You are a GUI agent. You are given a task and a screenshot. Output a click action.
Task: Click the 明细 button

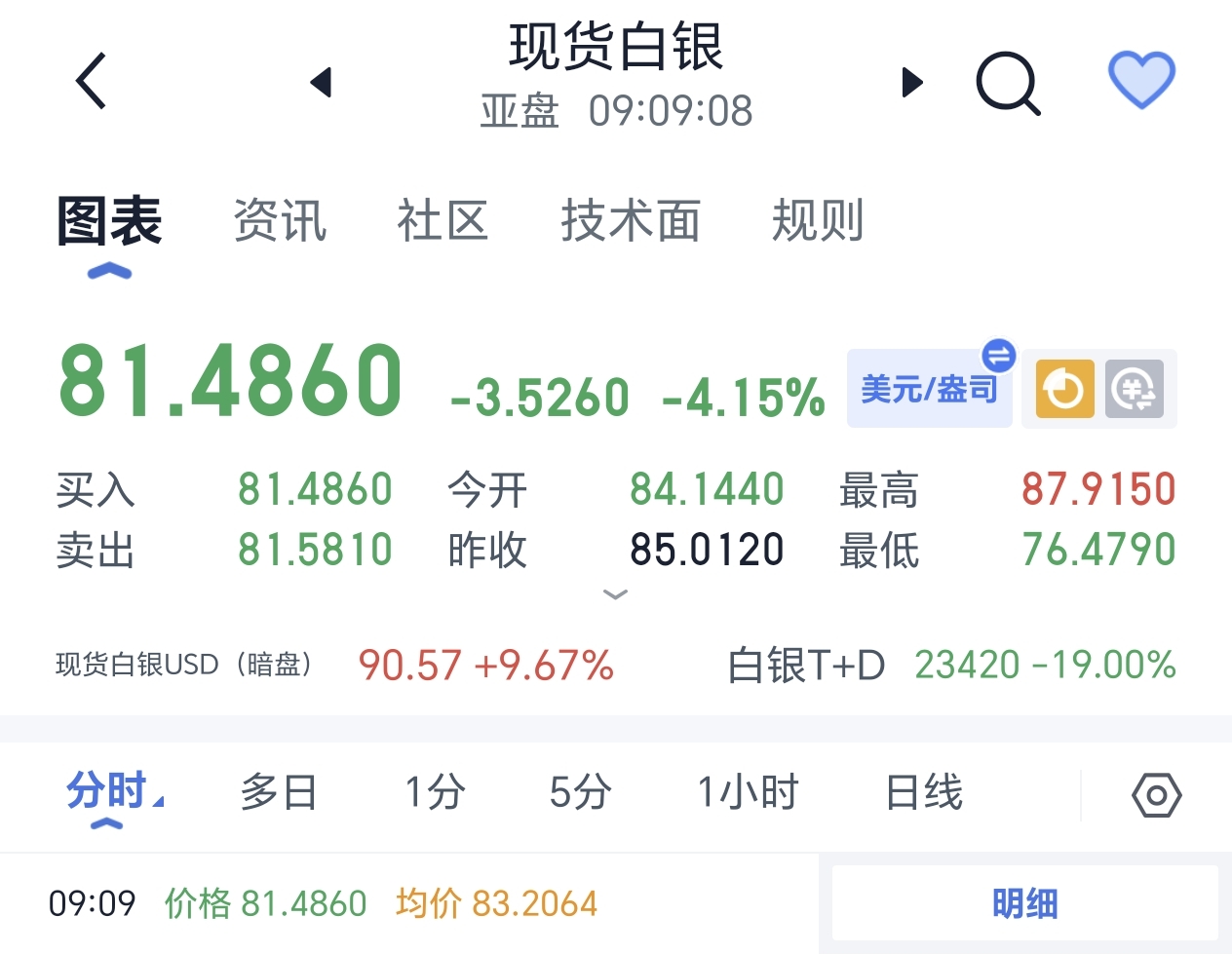(x=1024, y=903)
